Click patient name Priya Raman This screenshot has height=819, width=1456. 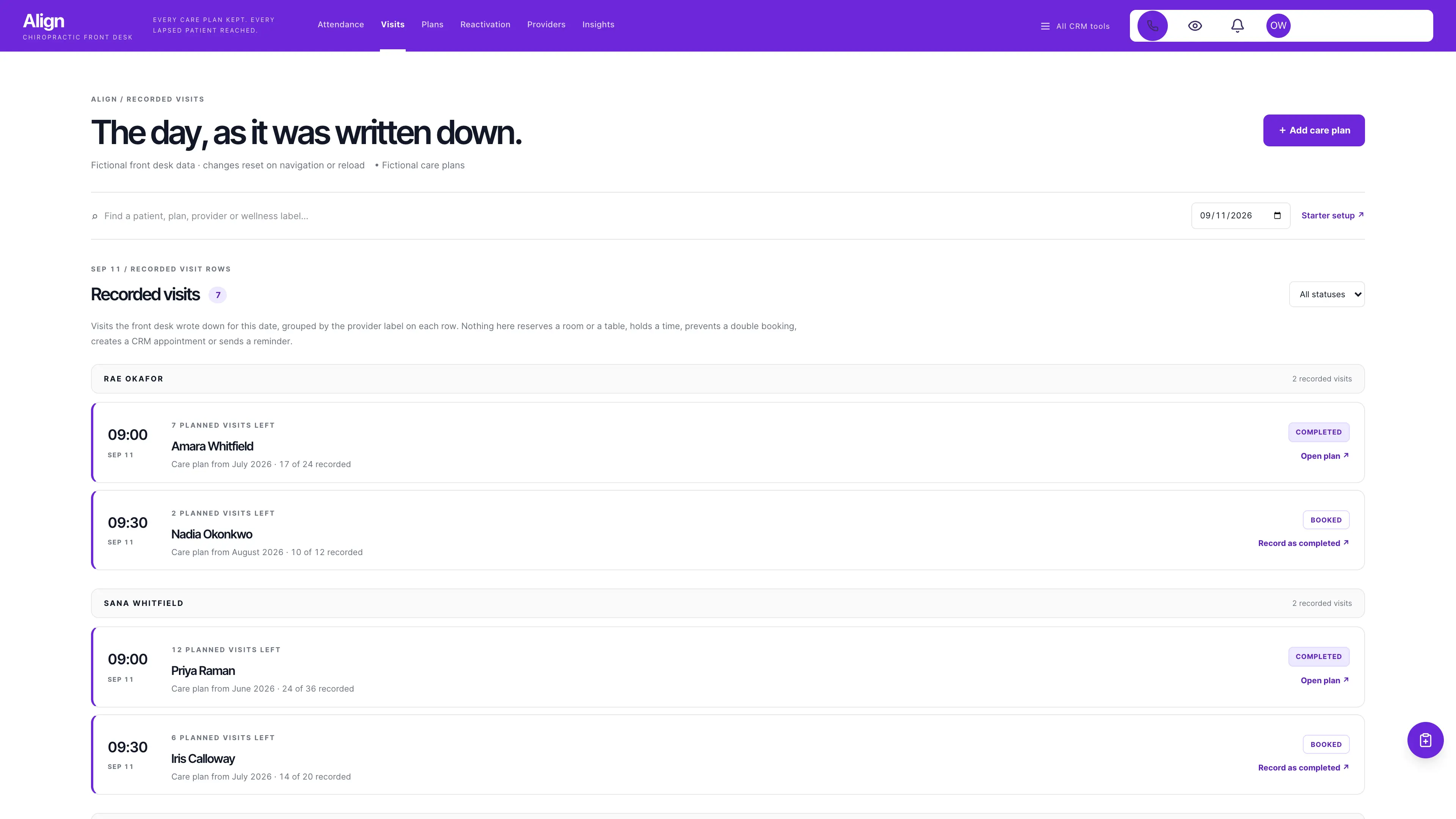click(203, 671)
